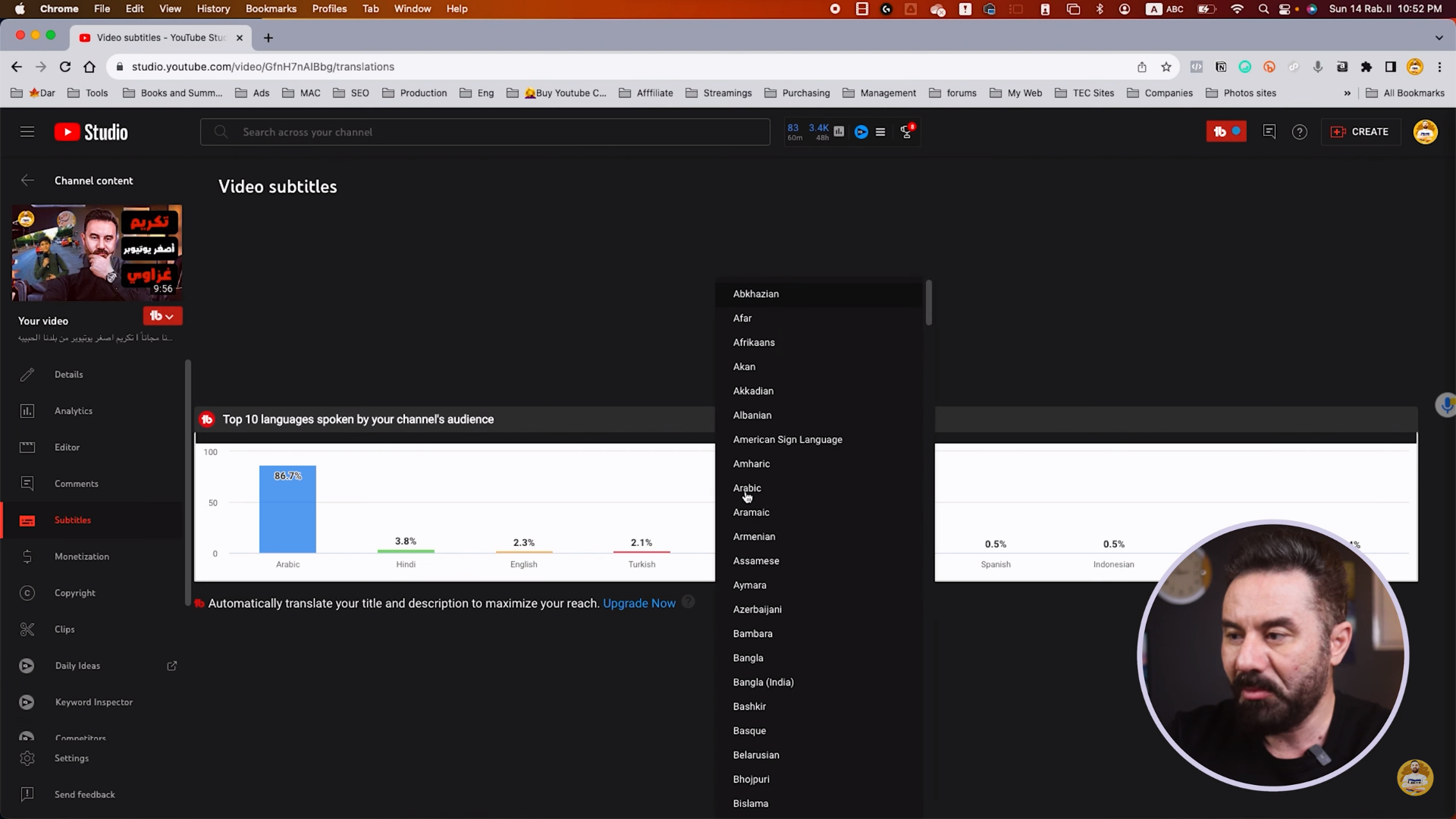The image size is (1456, 819).
Task: Click the language list scrollbar thumb
Action: tap(929, 303)
